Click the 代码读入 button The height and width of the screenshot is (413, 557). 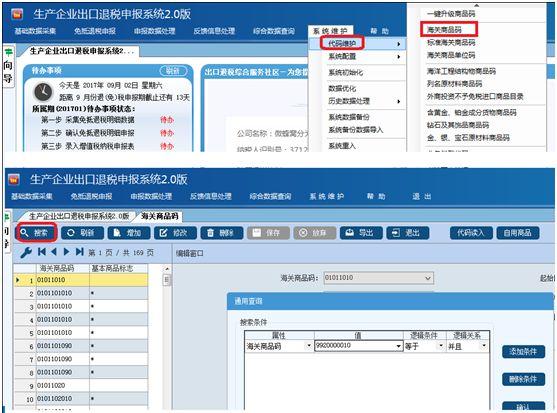[x=471, y=233]
